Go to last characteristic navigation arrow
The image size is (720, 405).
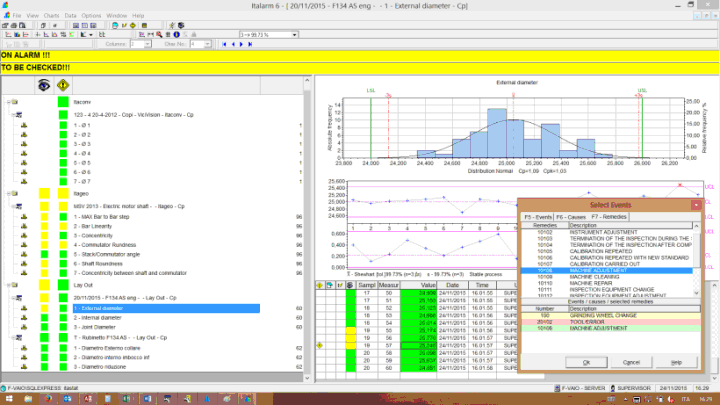250,44
